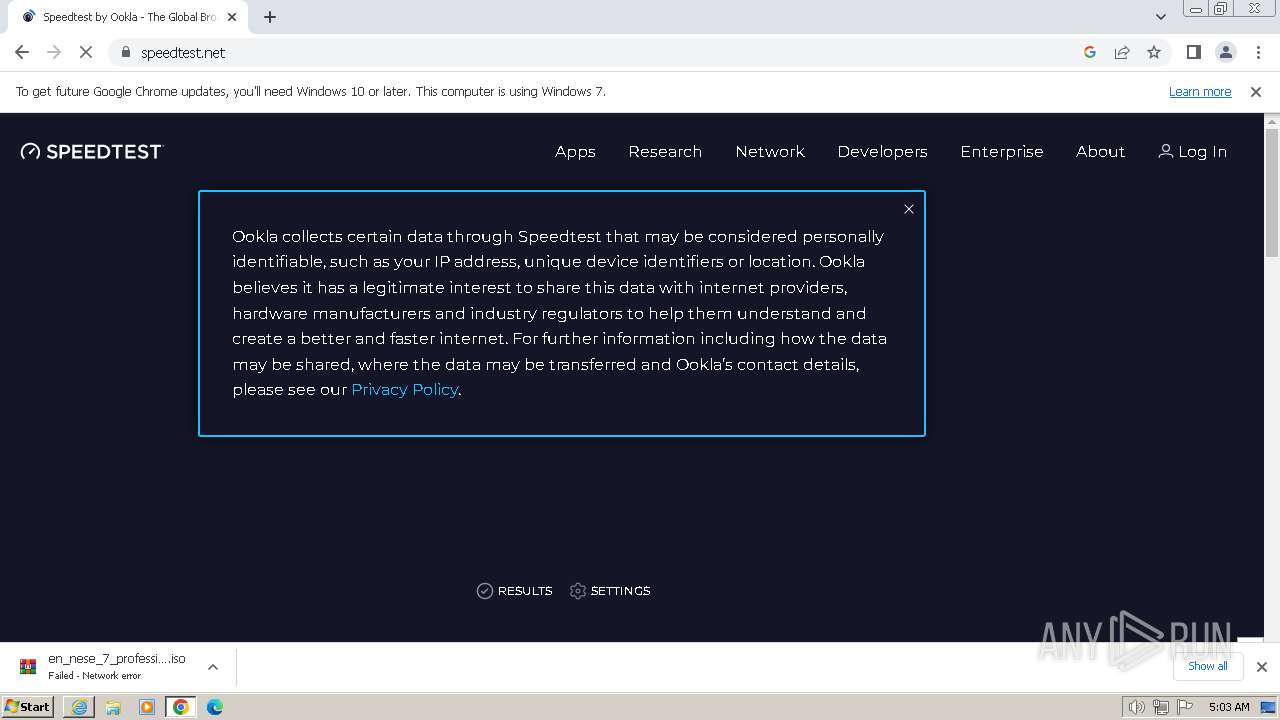Screen dimensions: 1280x720
Task: Close the Ookla privacy notice
Action: click(x=909, y=209)
